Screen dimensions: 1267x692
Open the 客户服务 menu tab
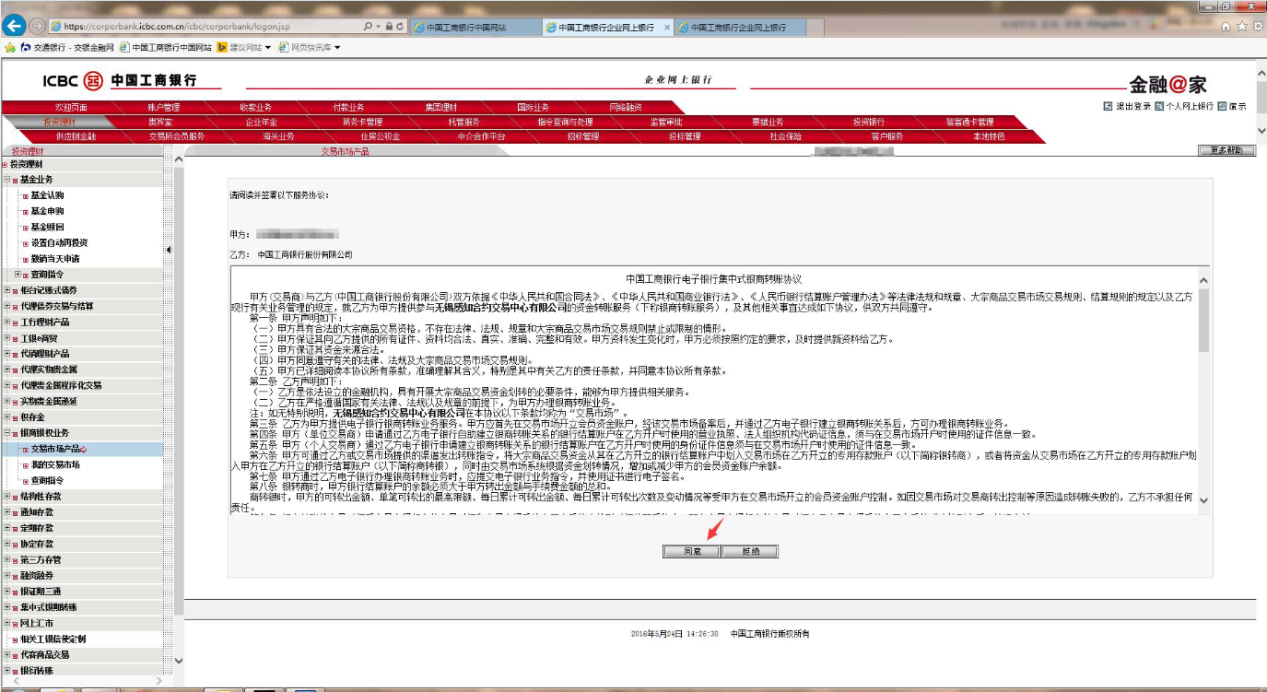tap(887, 136)
